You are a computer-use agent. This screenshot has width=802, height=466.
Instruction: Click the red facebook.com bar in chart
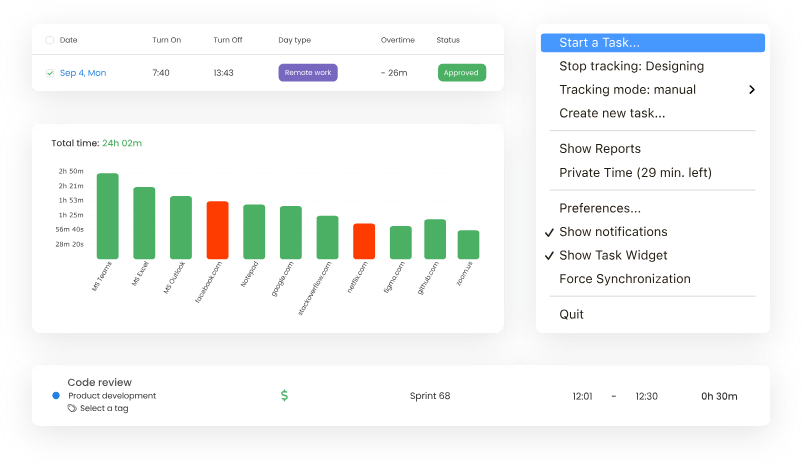pyautogui.click(x=218, y=230)
